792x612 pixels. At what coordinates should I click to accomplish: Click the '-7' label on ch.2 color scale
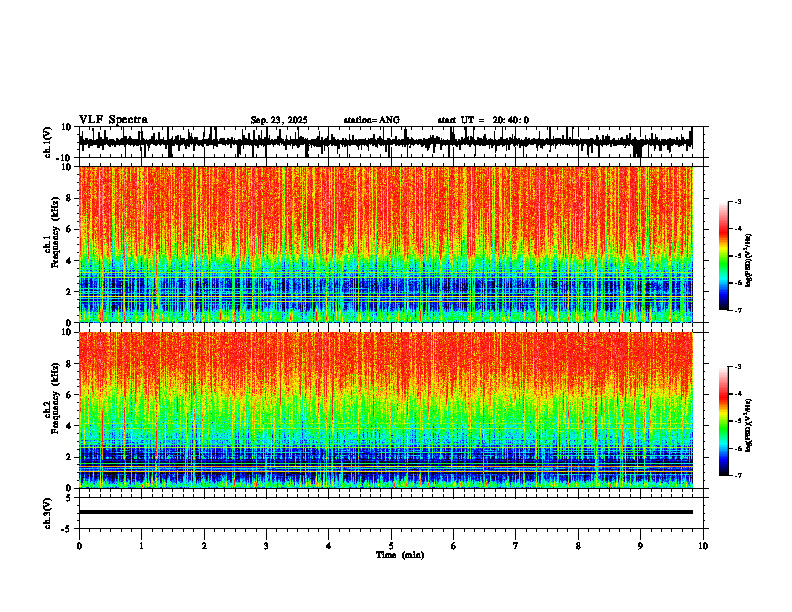point(737,476)
